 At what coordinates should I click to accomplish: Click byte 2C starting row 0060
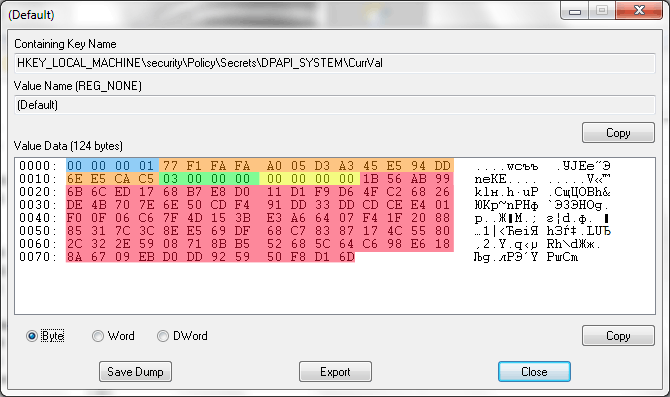pos(74,244)
